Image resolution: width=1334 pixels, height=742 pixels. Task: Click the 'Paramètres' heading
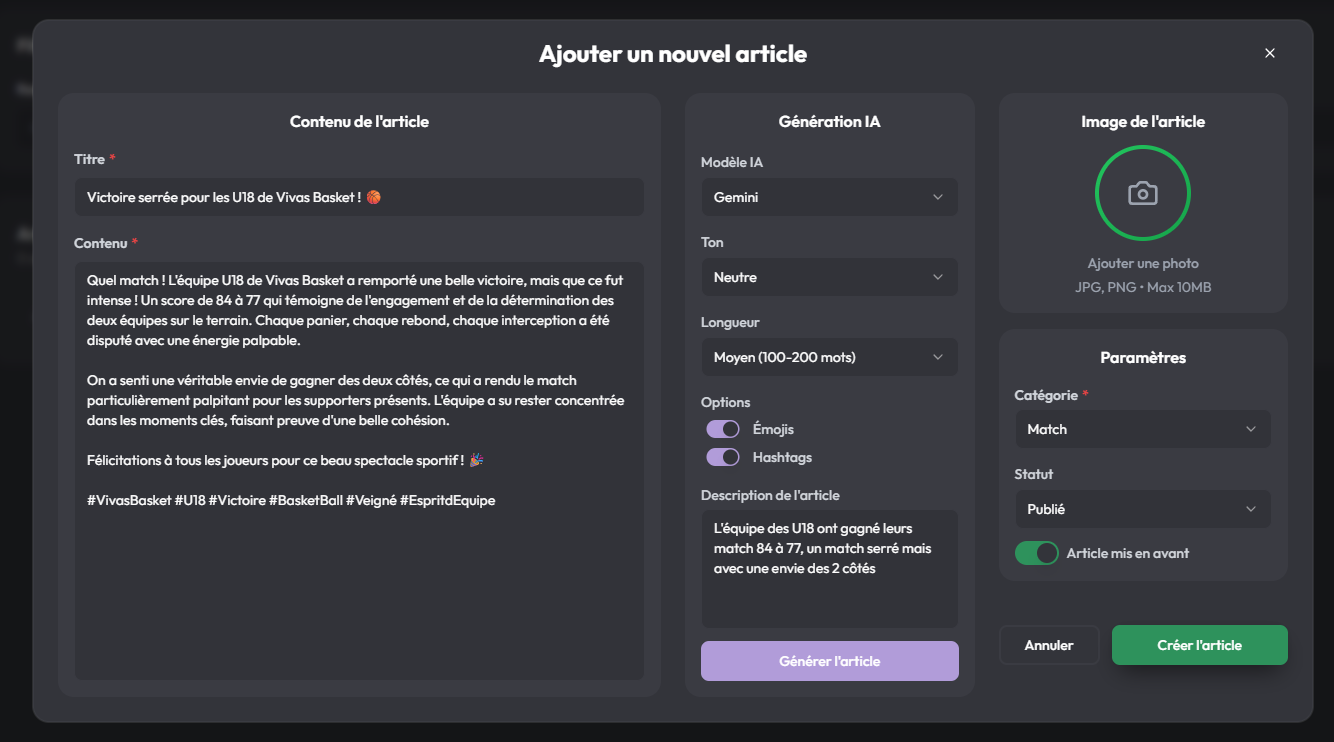click(1143, 358)
